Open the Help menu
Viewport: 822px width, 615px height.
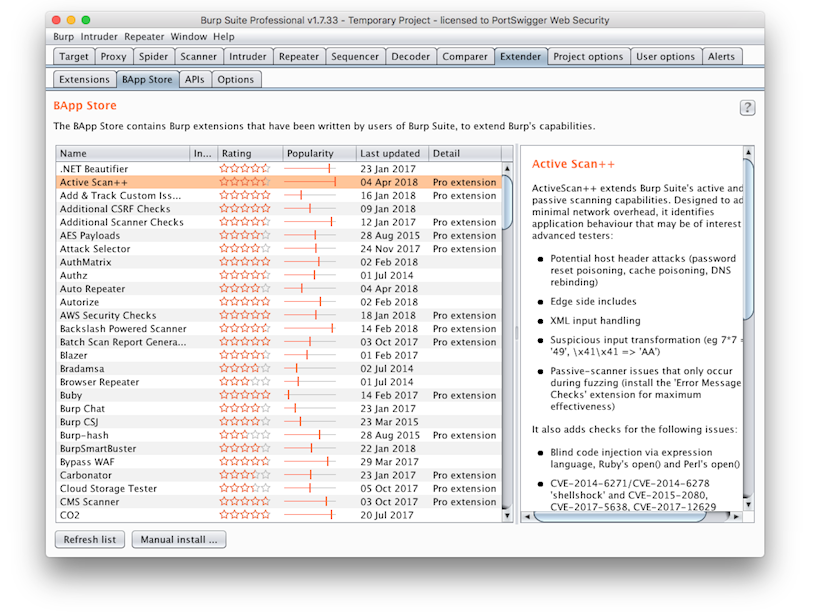[224, 37]
